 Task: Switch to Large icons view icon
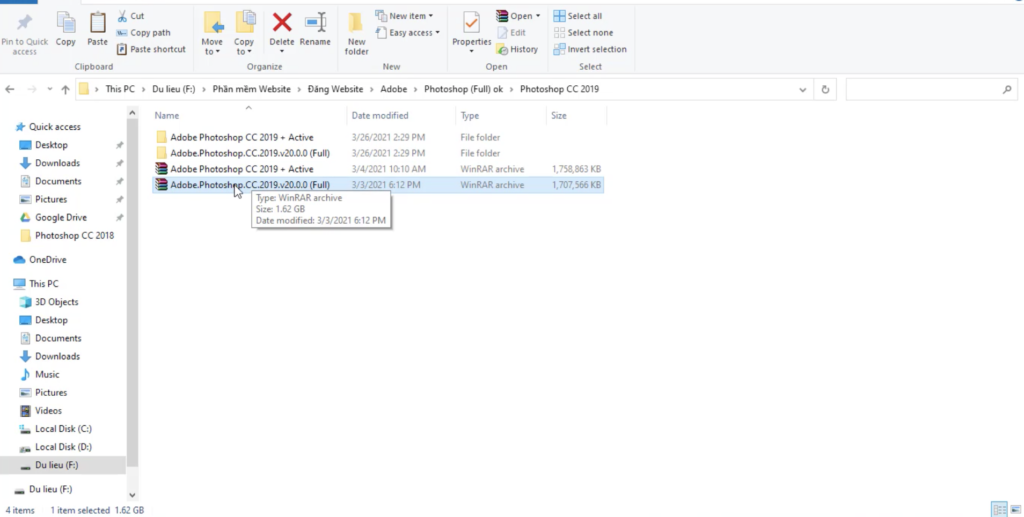click(1015, 510)
